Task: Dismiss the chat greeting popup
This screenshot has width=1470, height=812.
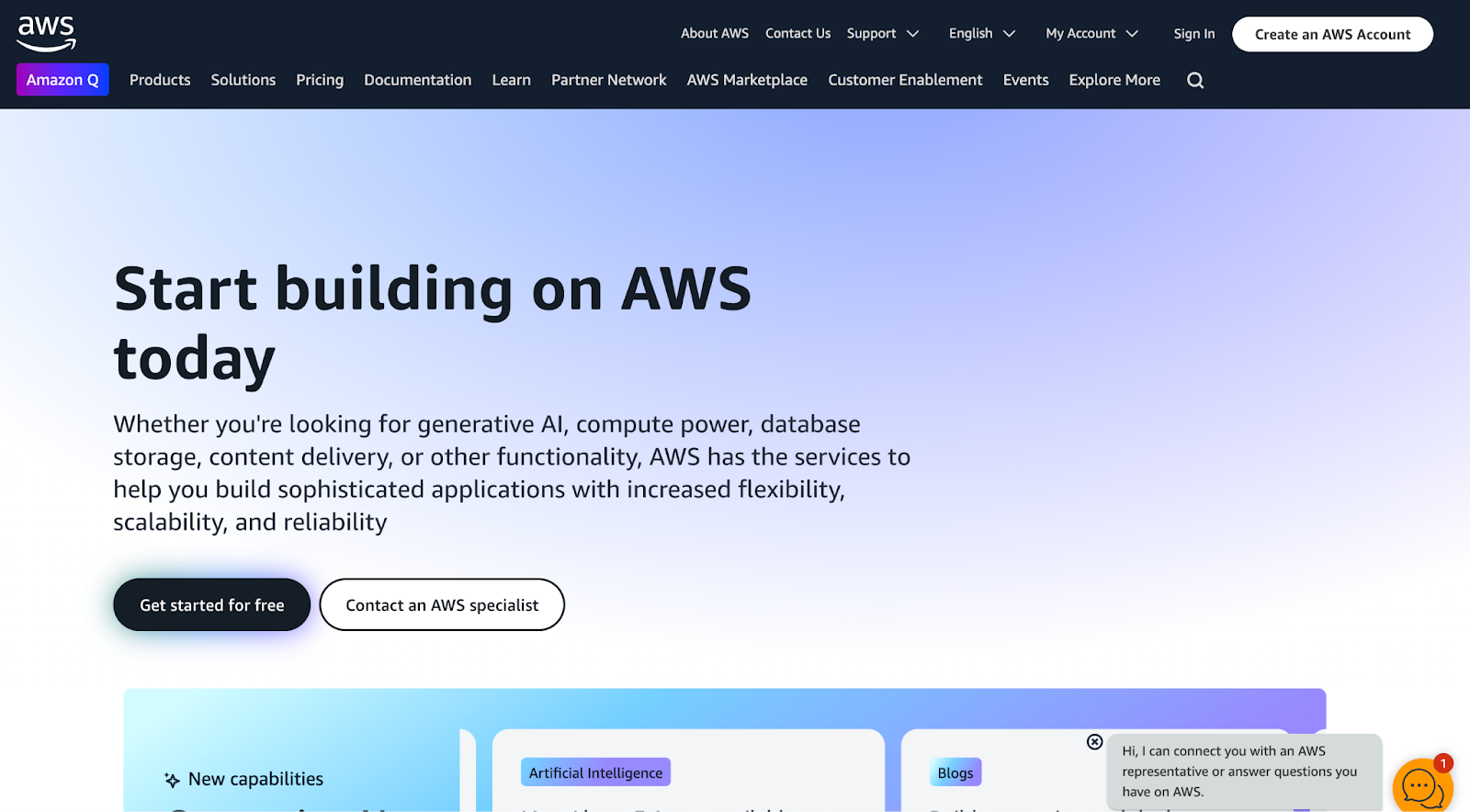Action: click(1094, 741)
